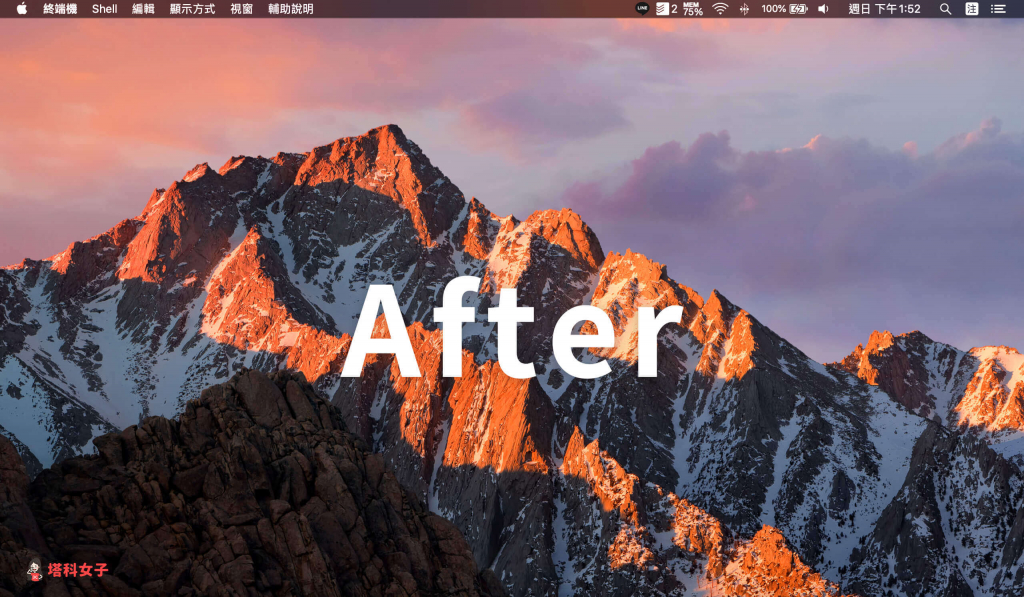The image size is (1024, 597).
Task: Click the stacked-layers icon showing 2
Action: tap(667, 8)
